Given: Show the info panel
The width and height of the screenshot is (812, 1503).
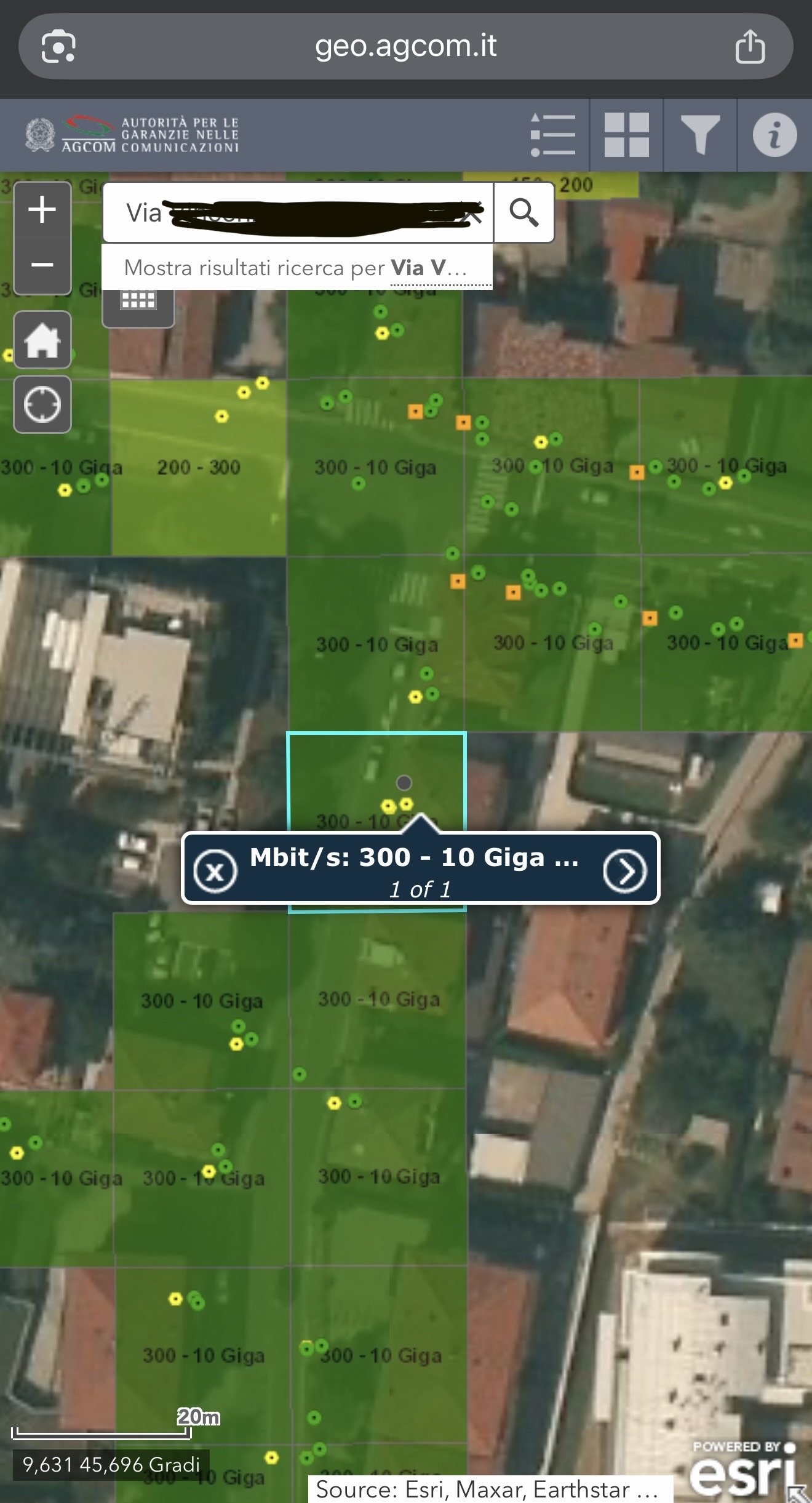Looking at the screenshot, I should pyautogui.click(x=774, y=135).
